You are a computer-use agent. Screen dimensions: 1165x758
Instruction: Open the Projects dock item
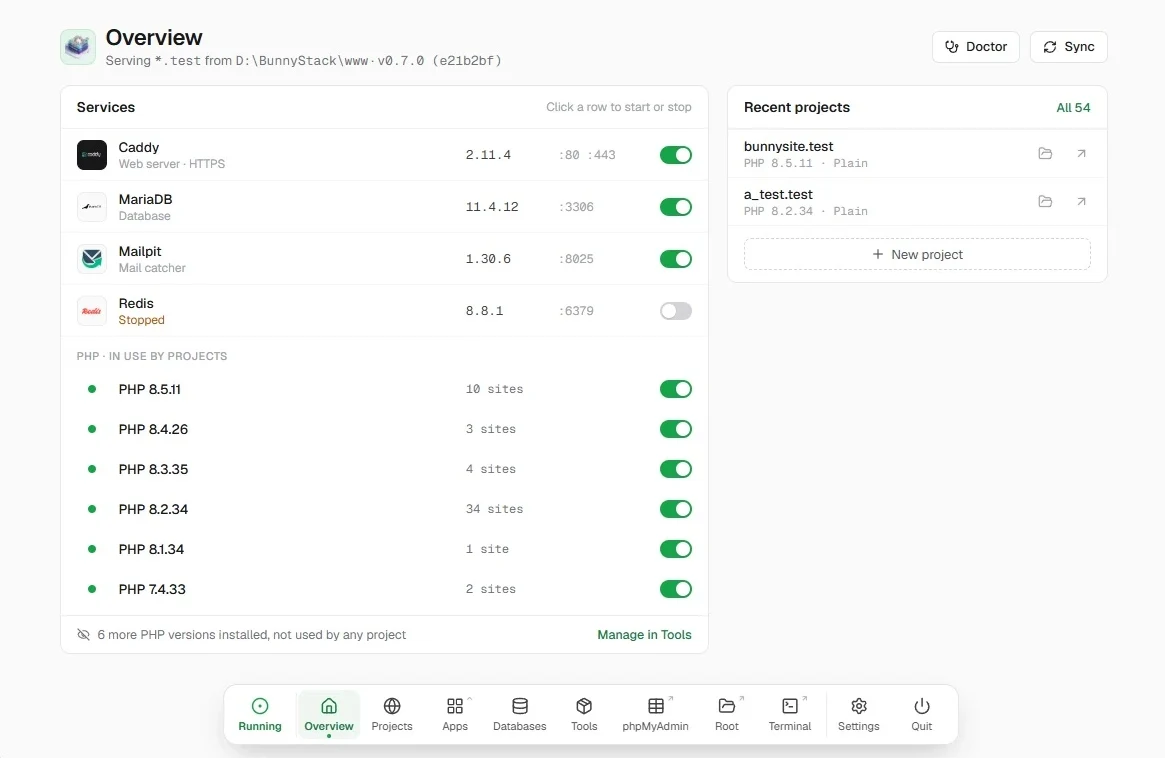coord(392,714)
